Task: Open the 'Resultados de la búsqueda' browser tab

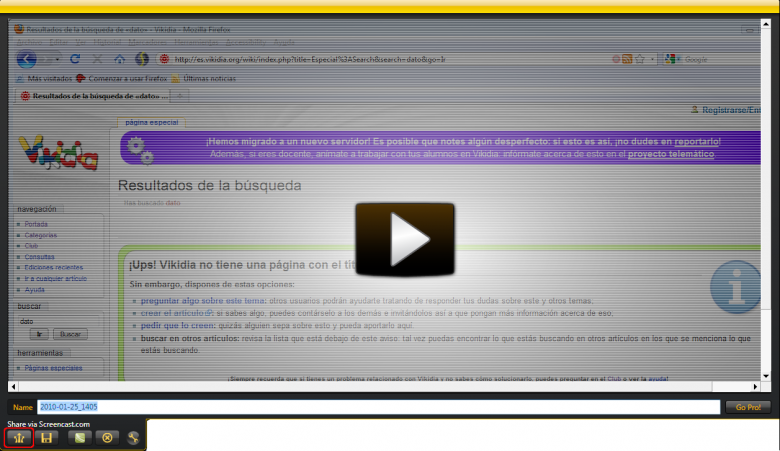Action: (x=90, y=96)
